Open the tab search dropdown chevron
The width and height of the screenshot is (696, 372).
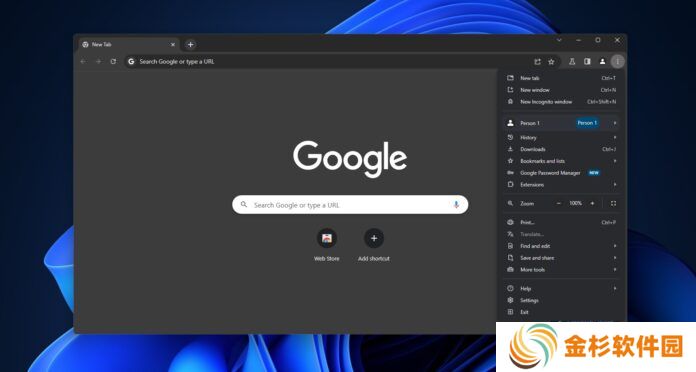[x=559, y=40]
